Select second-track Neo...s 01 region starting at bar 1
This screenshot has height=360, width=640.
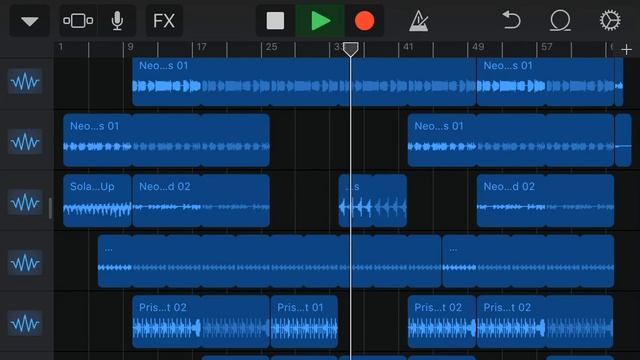(x=166, y=140)
